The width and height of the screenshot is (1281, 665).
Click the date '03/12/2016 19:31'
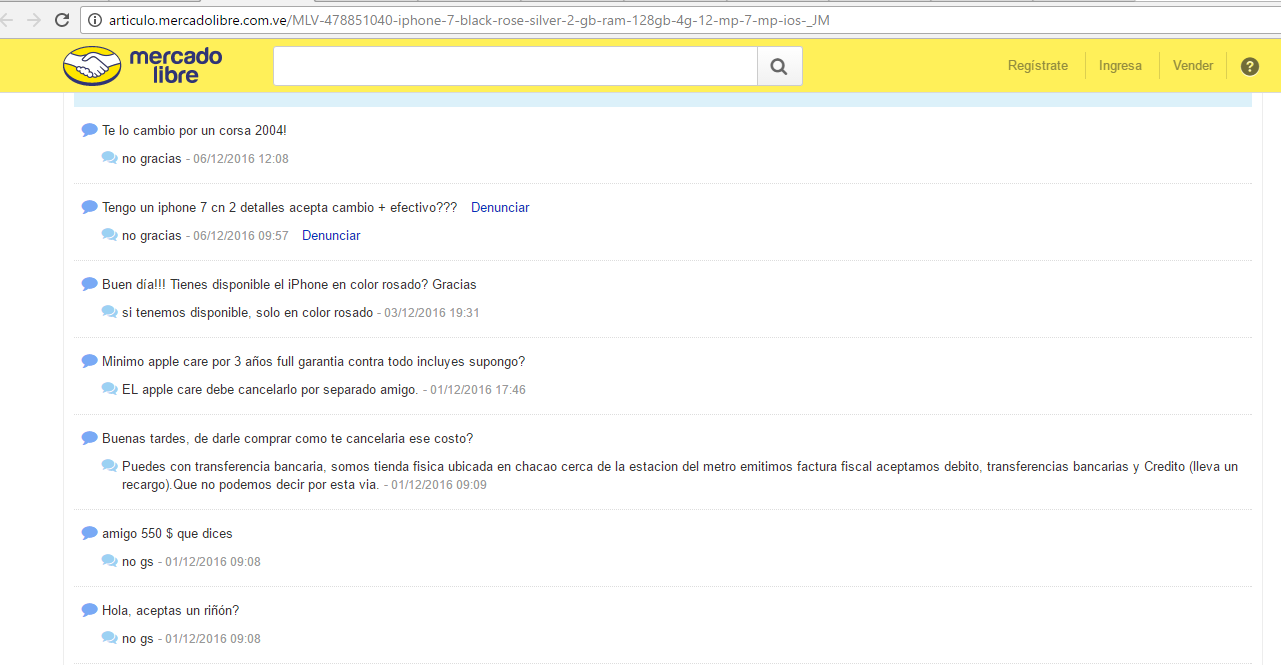pos(432,313)
